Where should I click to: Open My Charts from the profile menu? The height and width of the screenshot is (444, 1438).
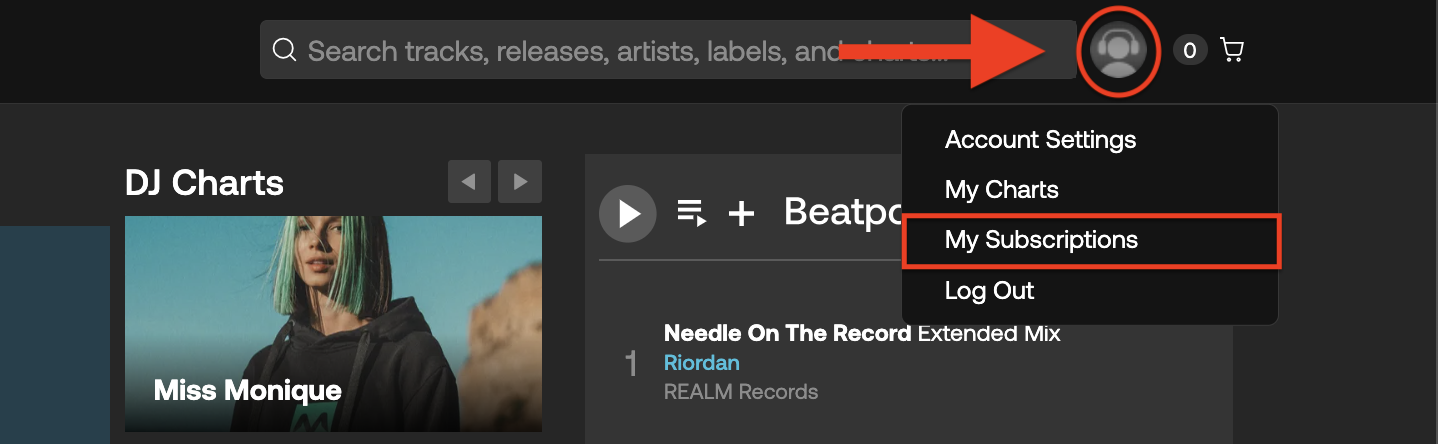tap(1001, 190)
